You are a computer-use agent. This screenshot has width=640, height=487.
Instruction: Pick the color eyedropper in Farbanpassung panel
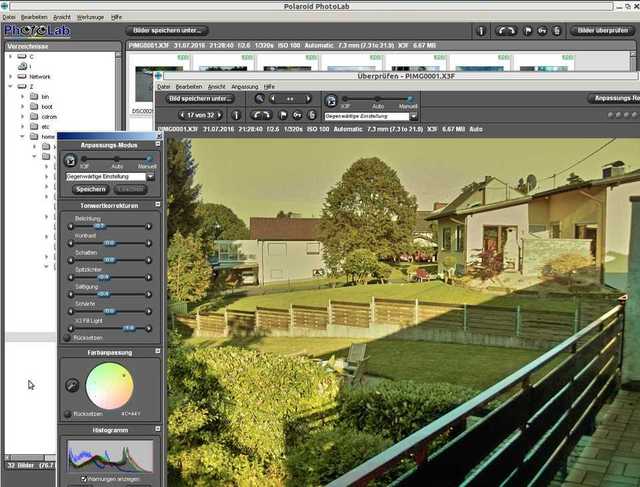[72, 386]
